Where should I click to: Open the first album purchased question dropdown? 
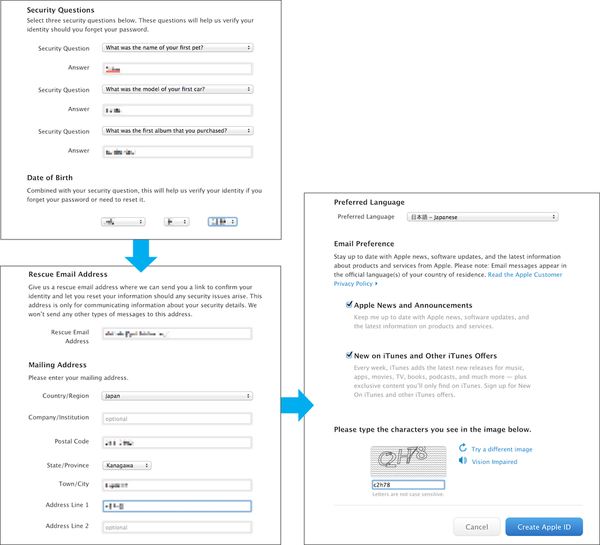(178, 131)
